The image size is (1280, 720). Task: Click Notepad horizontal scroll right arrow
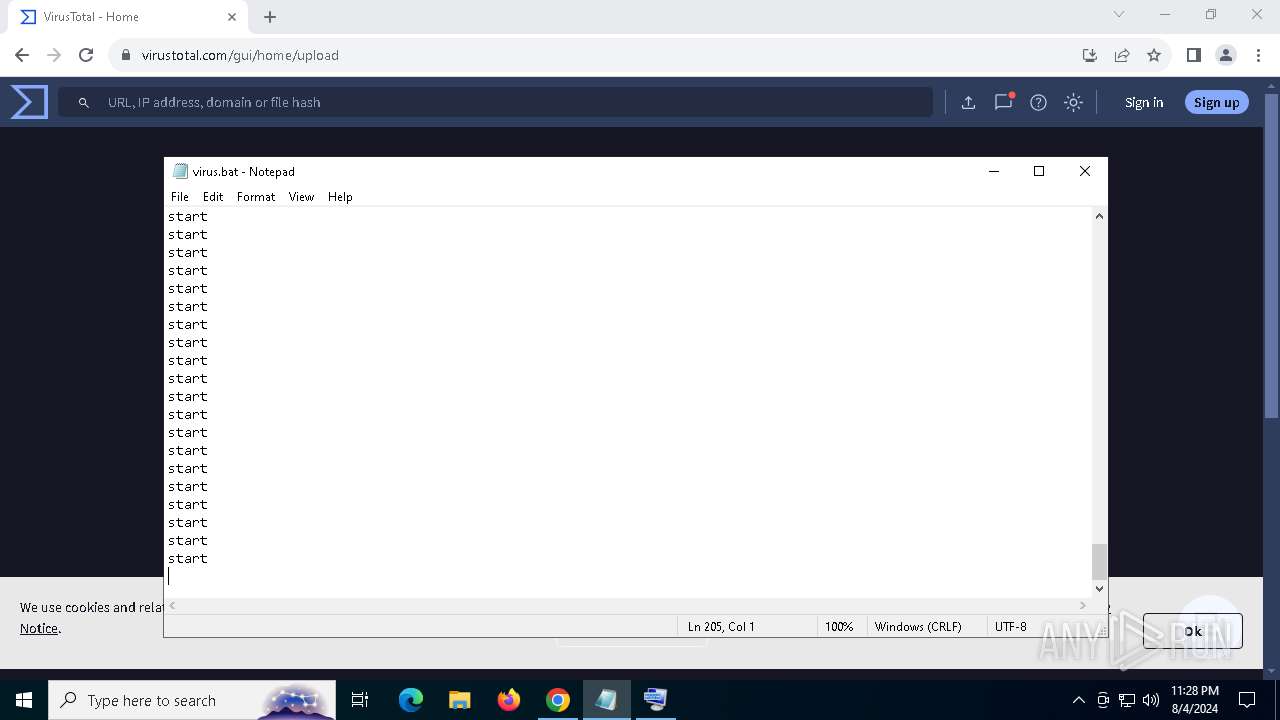1082,605
